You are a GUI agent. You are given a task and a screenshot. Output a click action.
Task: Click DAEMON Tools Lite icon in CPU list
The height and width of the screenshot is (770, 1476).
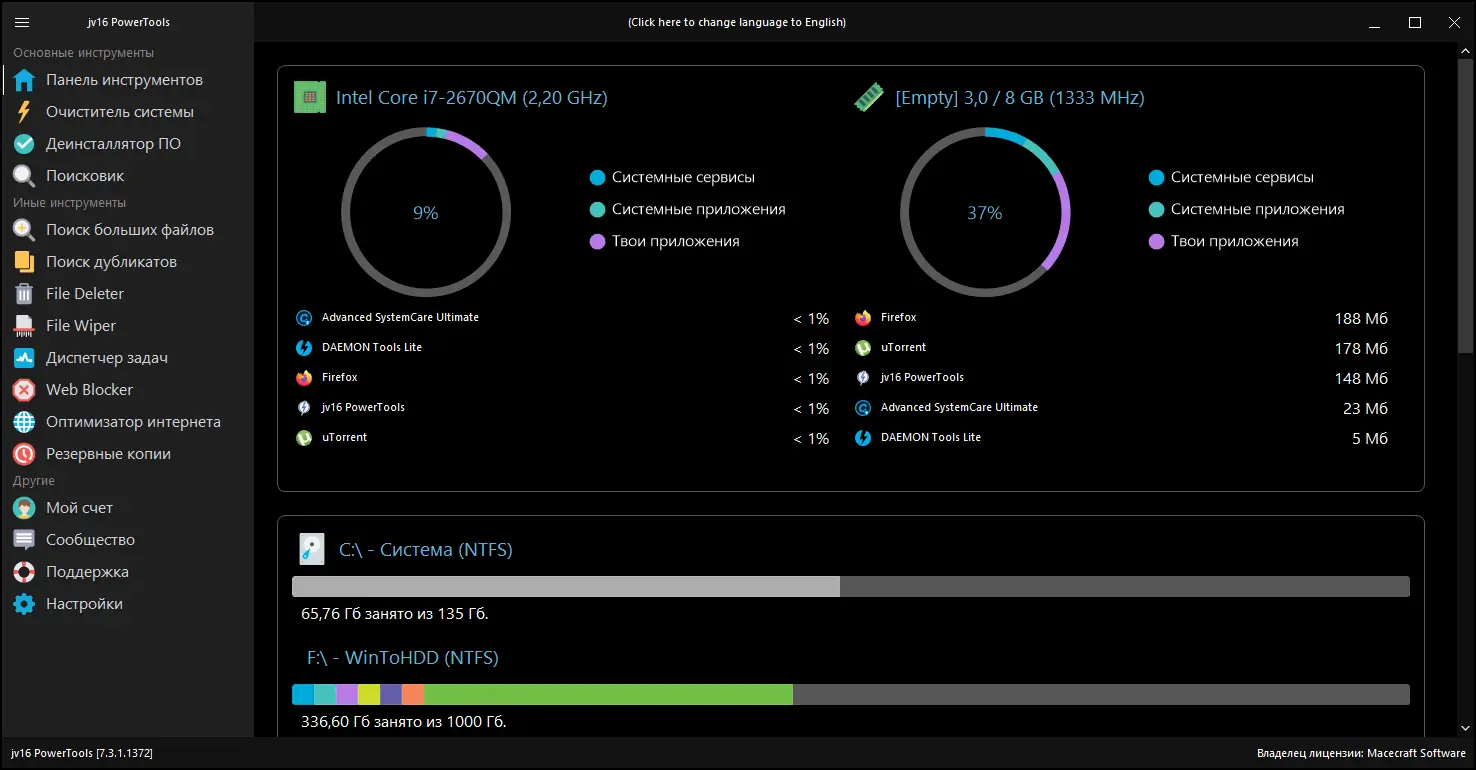coord(304,348)
